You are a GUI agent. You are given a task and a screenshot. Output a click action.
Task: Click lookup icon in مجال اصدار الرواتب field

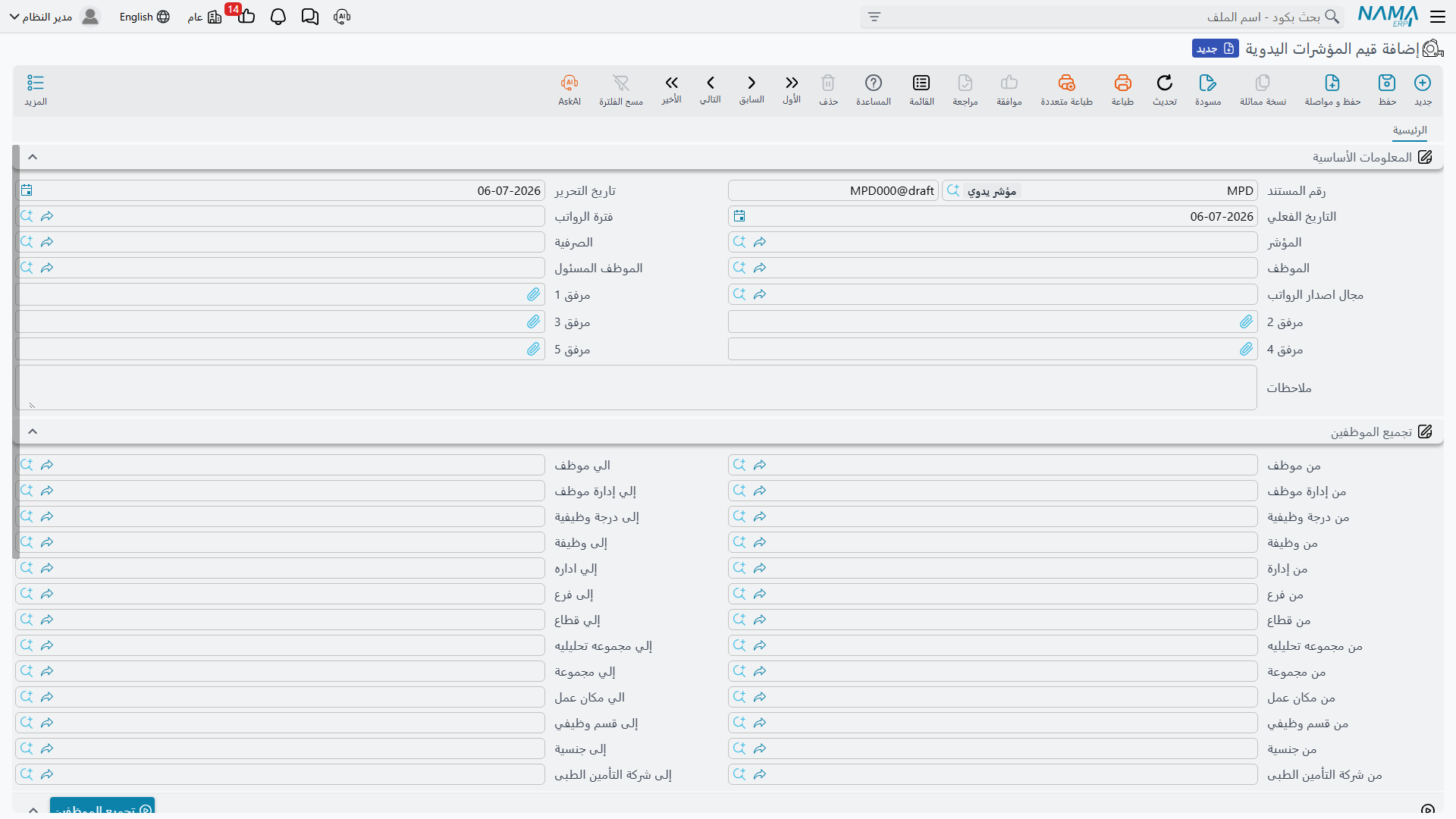click(739, 294)
